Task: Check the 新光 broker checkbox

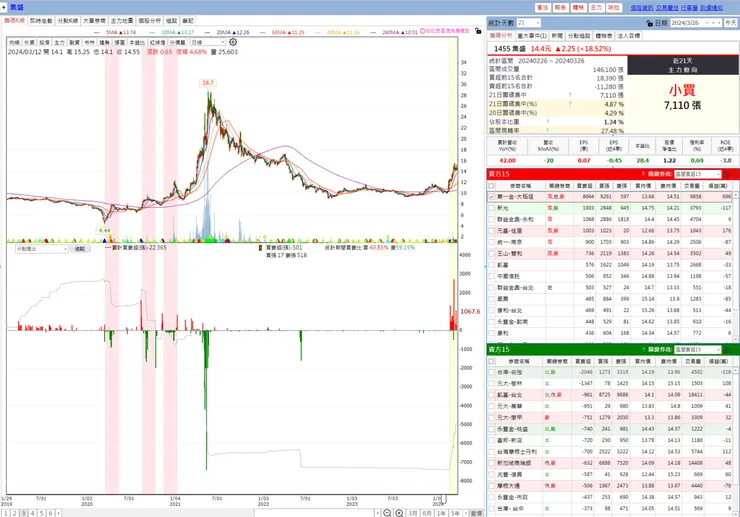Action: click(492, 208)
